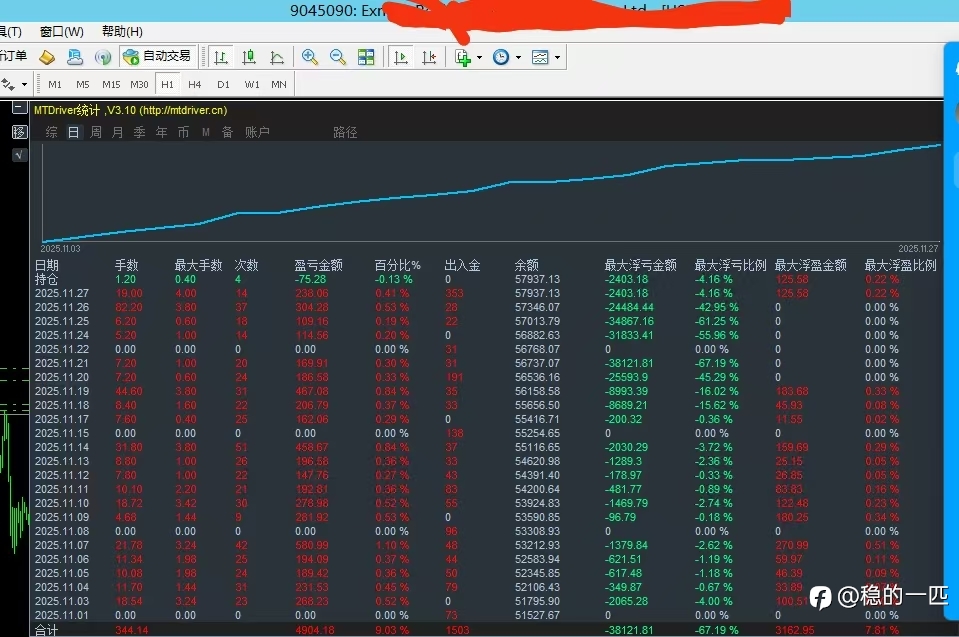The height and width of the screenshot is (637, 959).
Task: Select W1 timeframe
Action: click(251, 84)
